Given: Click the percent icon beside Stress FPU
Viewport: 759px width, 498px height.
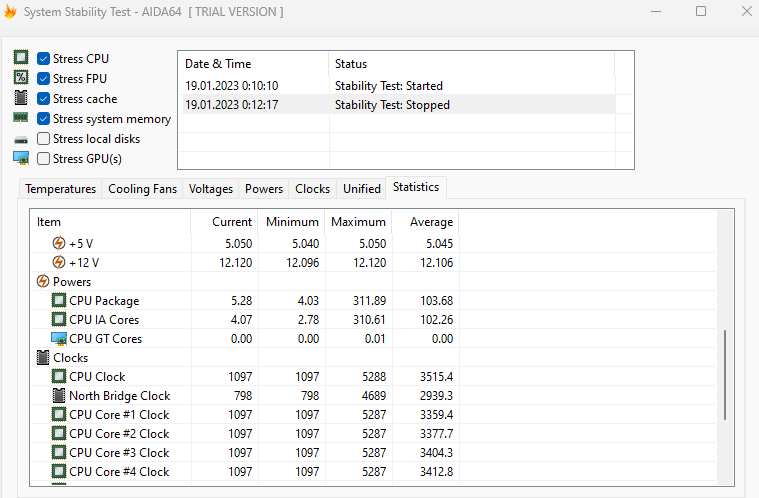Looking at the screenshot, I should coord(21,77).
